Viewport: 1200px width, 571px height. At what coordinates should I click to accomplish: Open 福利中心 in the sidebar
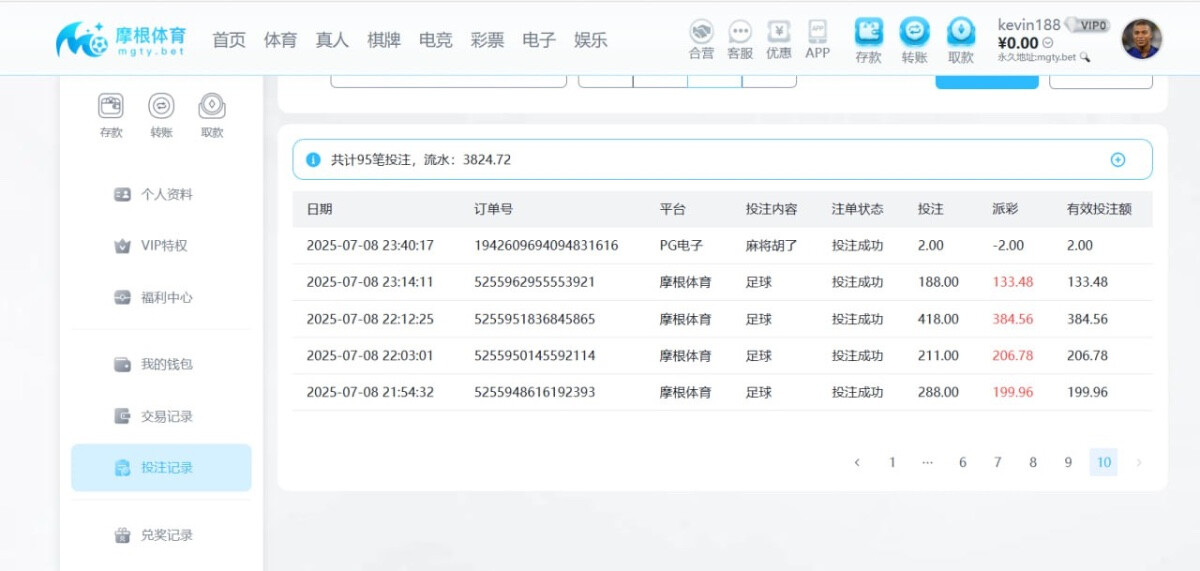pyautogui.click(x=166, y=297)
